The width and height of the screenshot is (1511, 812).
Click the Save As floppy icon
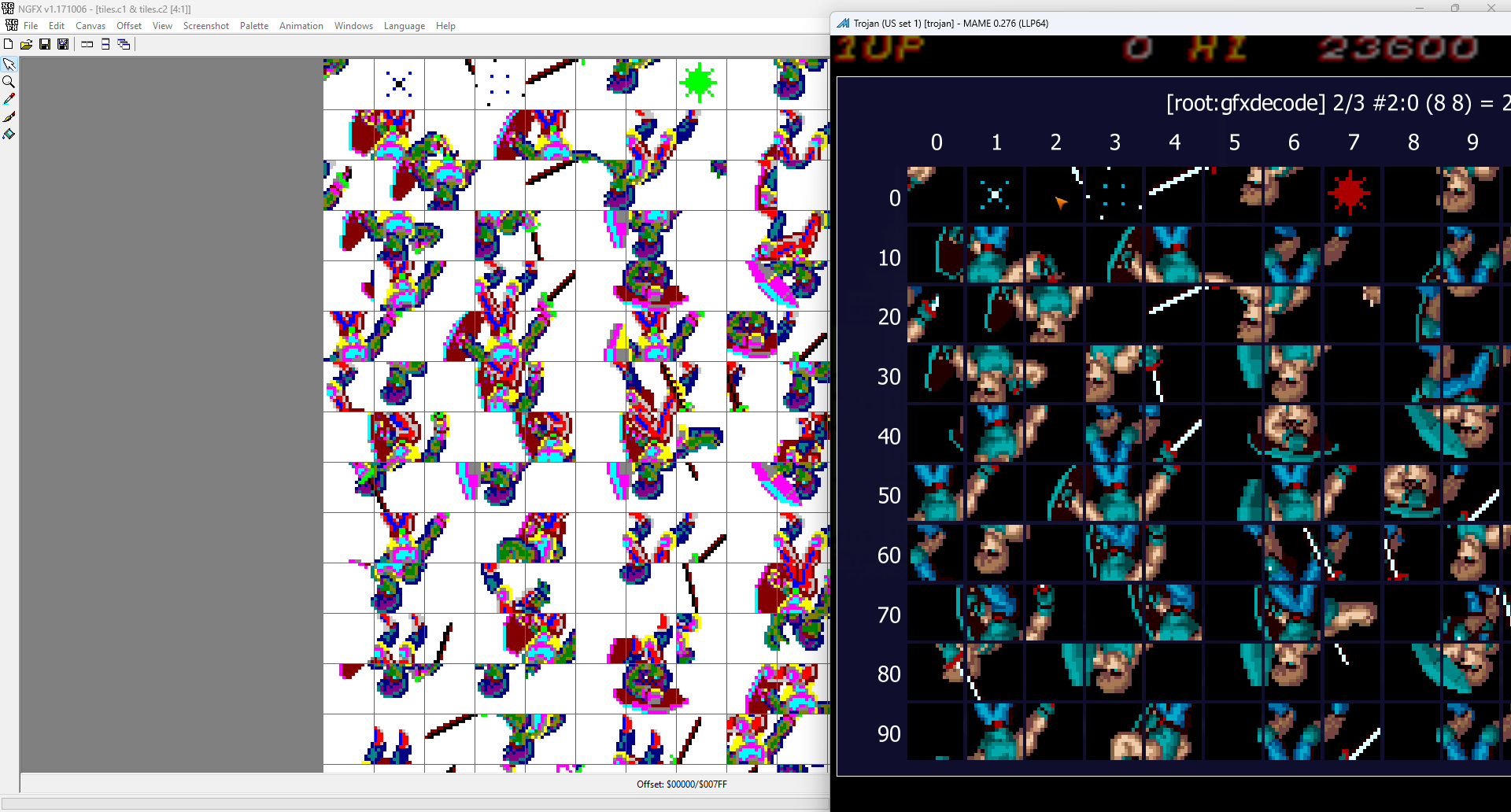click(63, 44)
